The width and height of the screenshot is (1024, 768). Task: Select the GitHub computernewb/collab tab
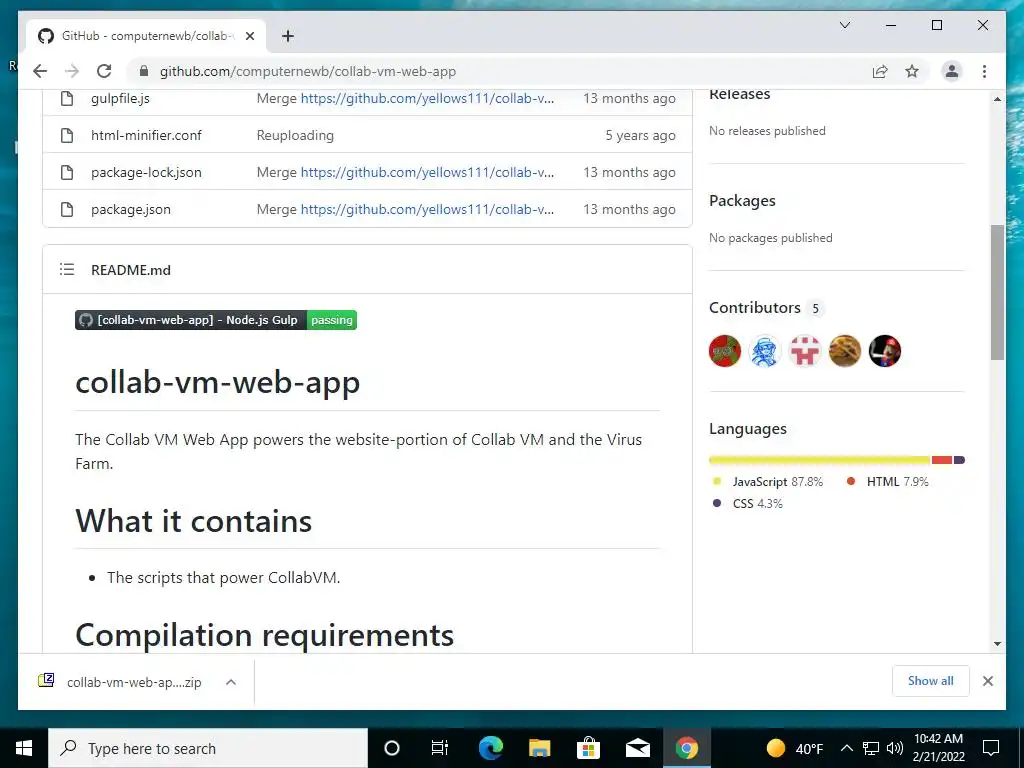[x=145, y=36]
